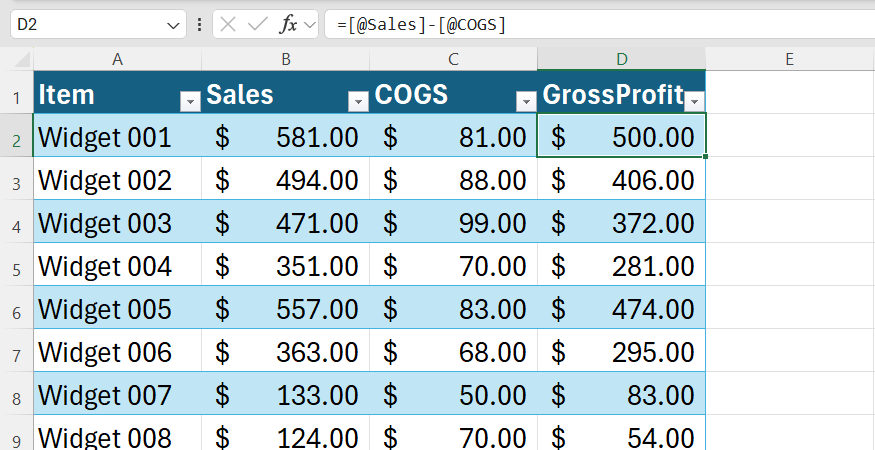Select the Widget 005 cell

click(x=117, y=308)
